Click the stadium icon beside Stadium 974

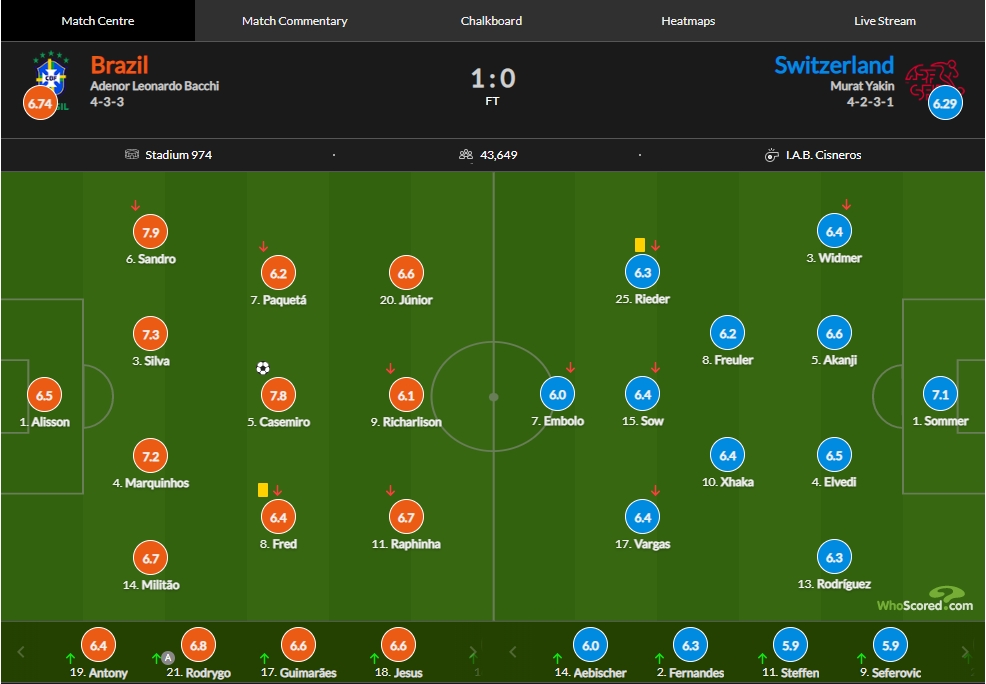[131, 154]
